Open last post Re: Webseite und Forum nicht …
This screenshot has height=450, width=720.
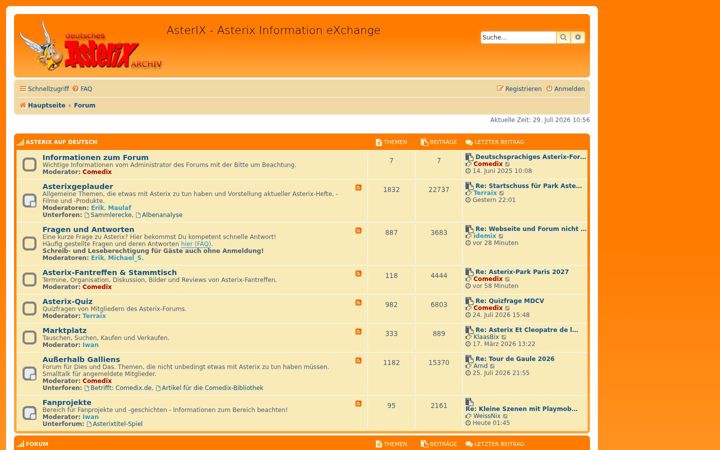pos(531,228)
